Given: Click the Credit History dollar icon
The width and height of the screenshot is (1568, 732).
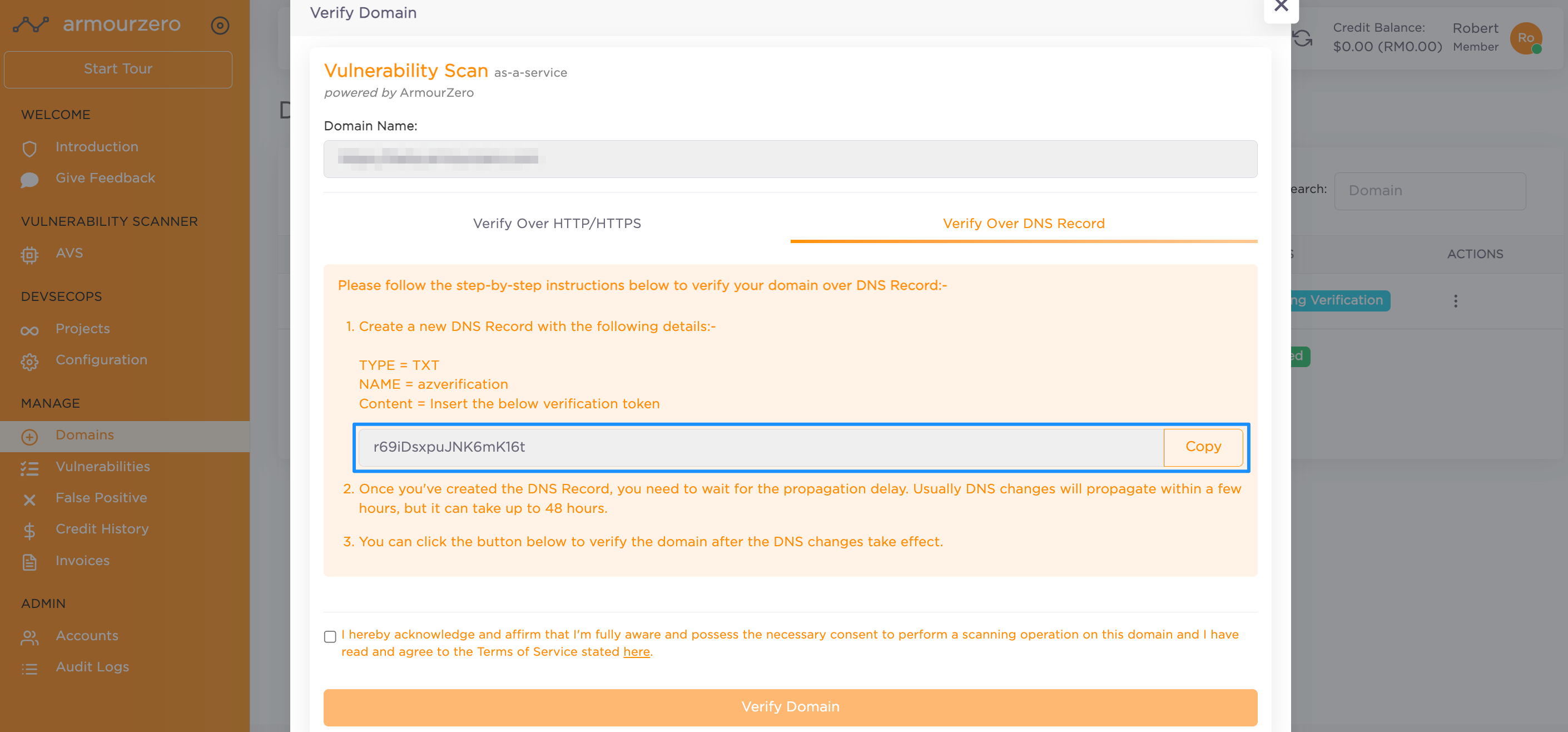Looking at the screenshot, I should click(x=29, y=531).
